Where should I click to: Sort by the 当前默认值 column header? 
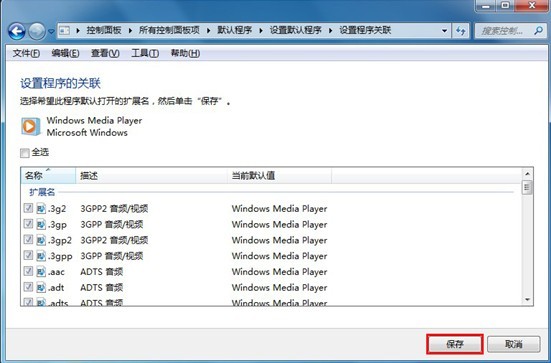(x=279, y=175)
